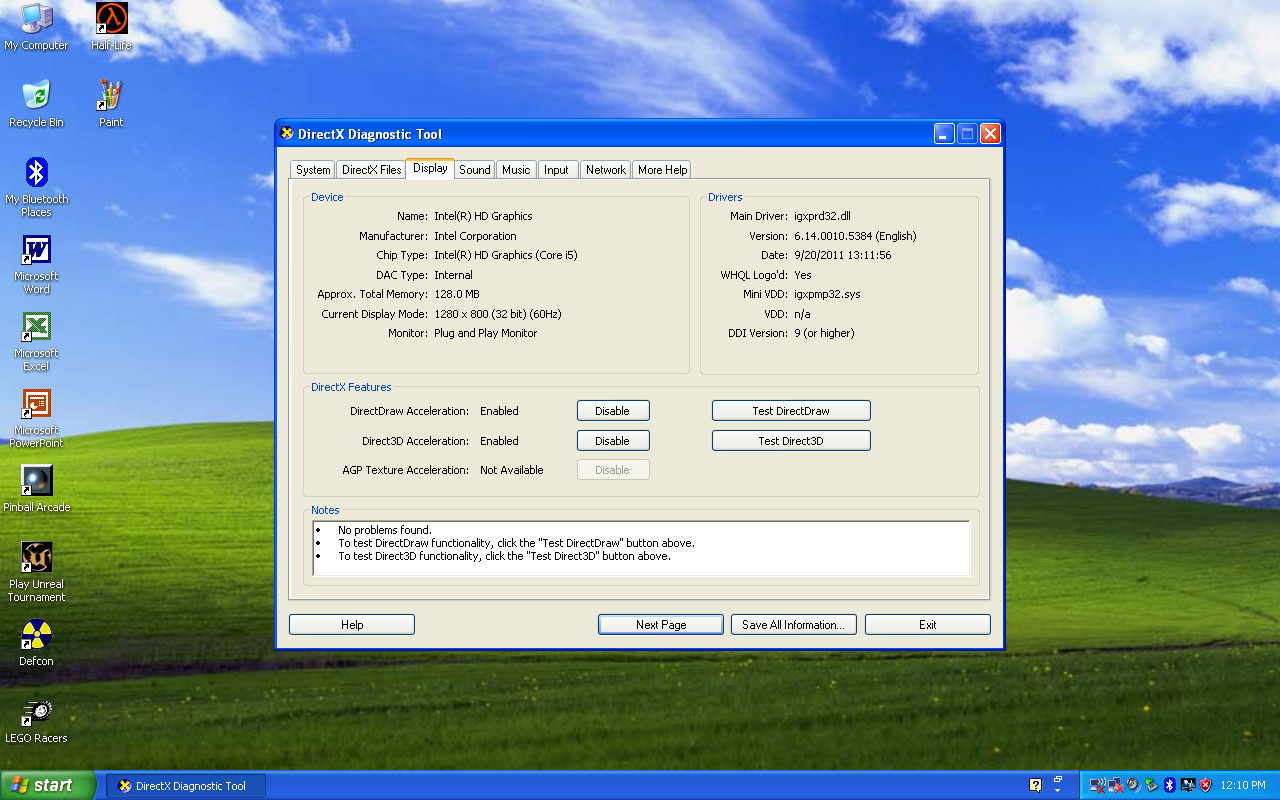Click DirectX Diagnostic Tool taskbar button
Image resolution: width=1280 pixels, height=800 pixels.
point(187,786)
